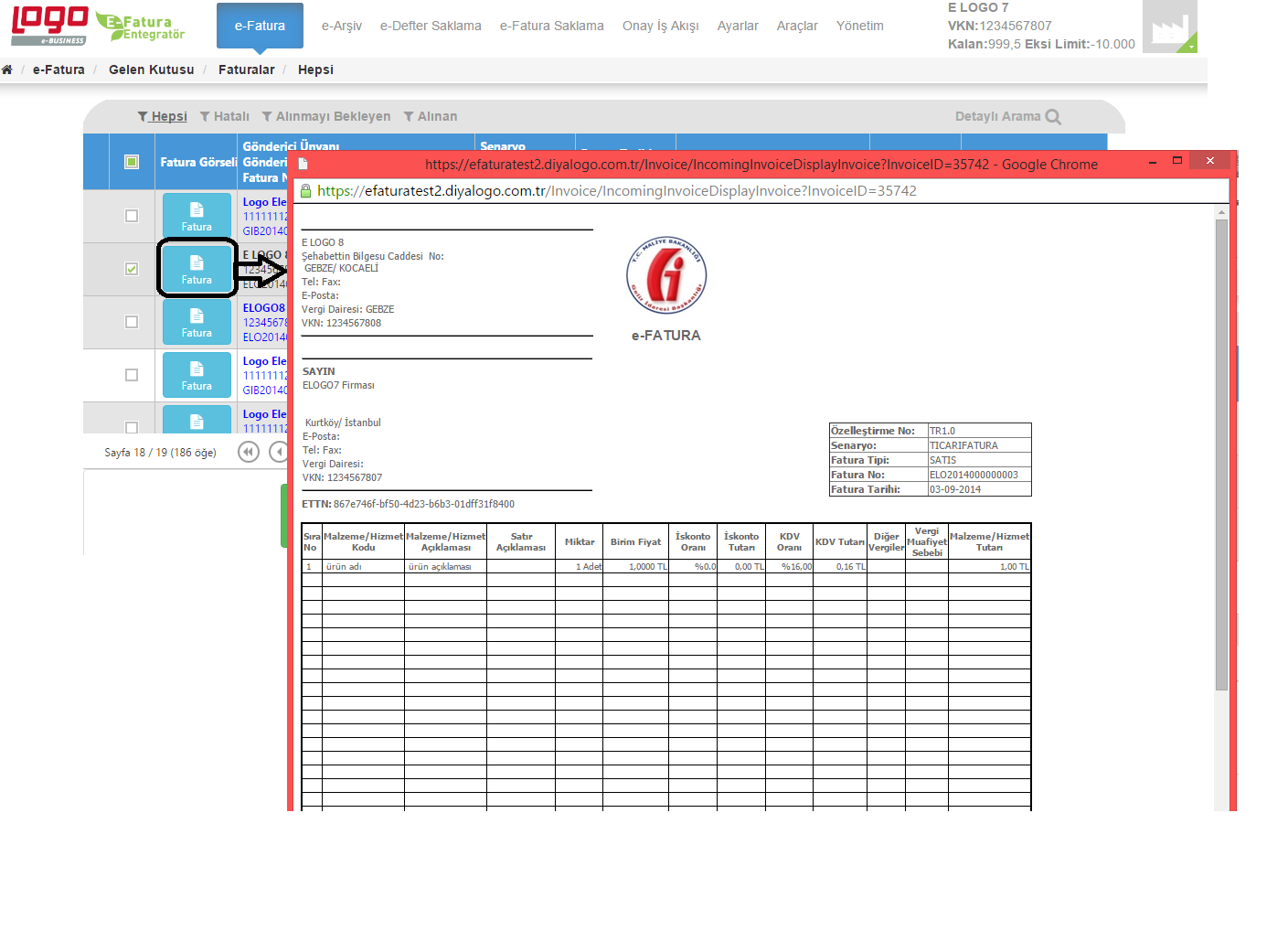Check the ELOGO8 row checkbox

[x=132, y=322]
